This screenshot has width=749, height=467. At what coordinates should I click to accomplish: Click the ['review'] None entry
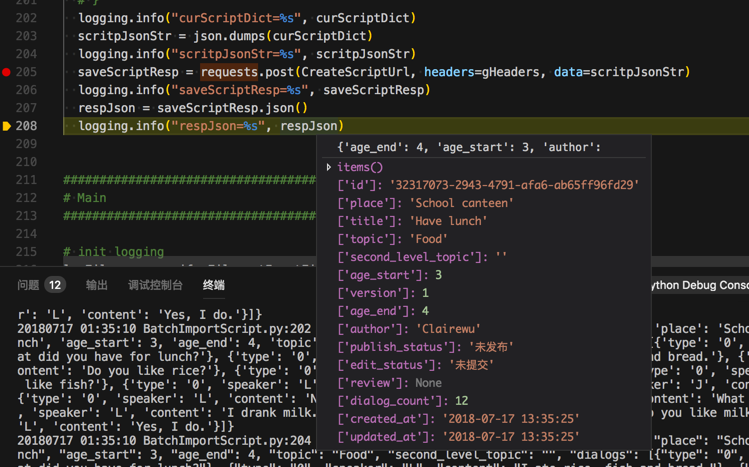point(389,383)
